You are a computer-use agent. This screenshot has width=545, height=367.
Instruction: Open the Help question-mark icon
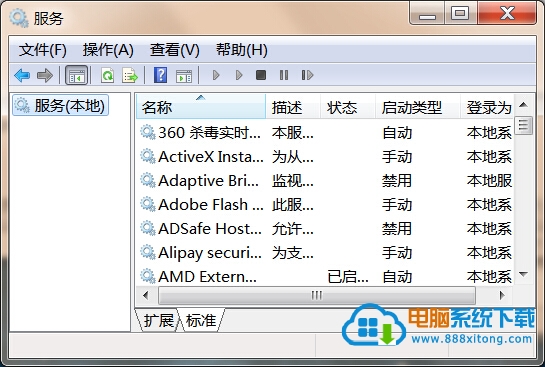(x=160, y=75)
